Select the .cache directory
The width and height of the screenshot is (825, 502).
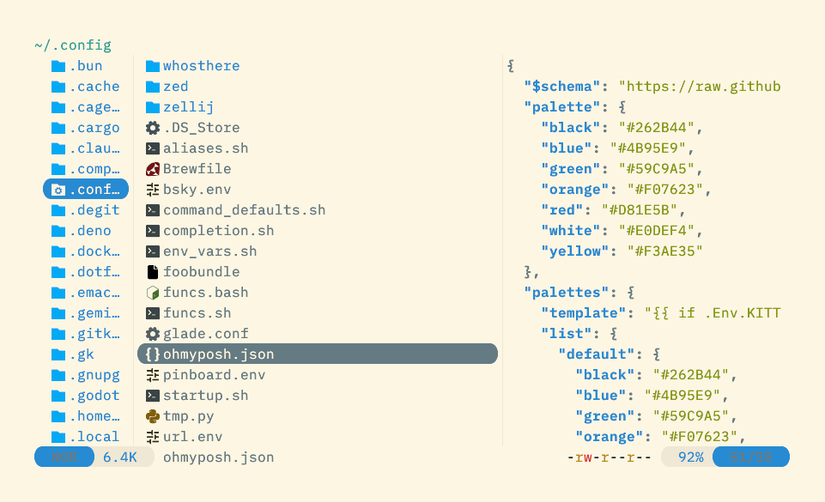click(x=86, y=86)
